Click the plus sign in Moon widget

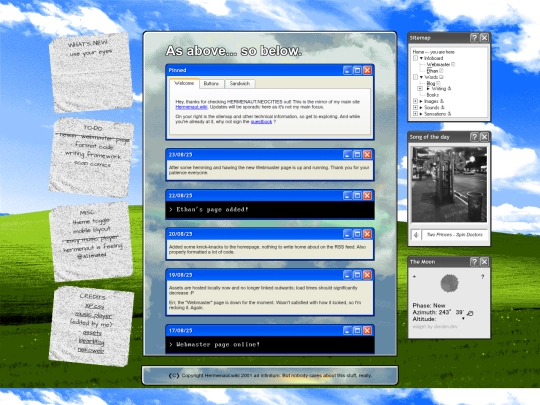click(414, 277)
